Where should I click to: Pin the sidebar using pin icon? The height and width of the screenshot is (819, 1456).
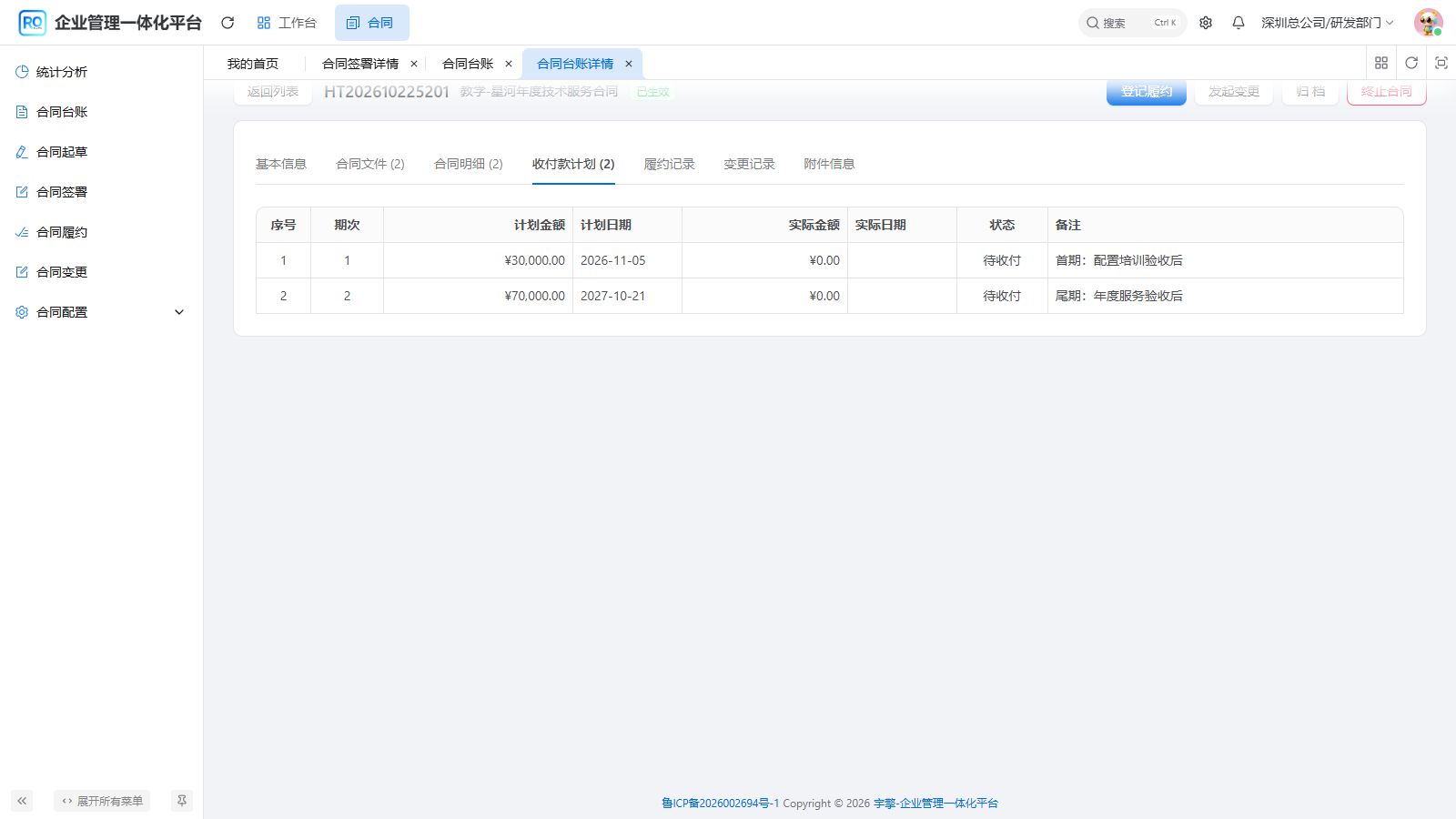182,801
